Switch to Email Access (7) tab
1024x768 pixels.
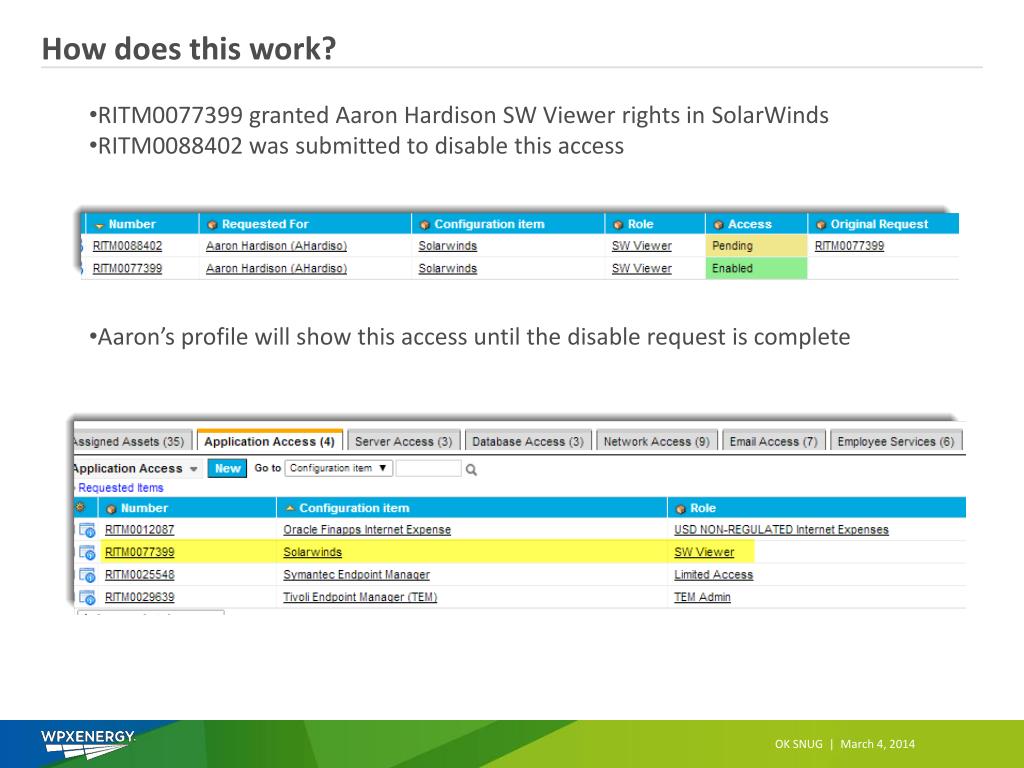tap(773, 441)
